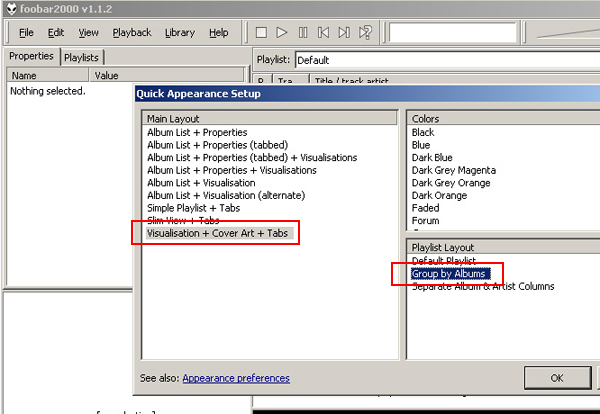The image size is (600, 414).
Task: Switch to the Playlists tab
Action: pyautogui.click(x=82, y=58)
